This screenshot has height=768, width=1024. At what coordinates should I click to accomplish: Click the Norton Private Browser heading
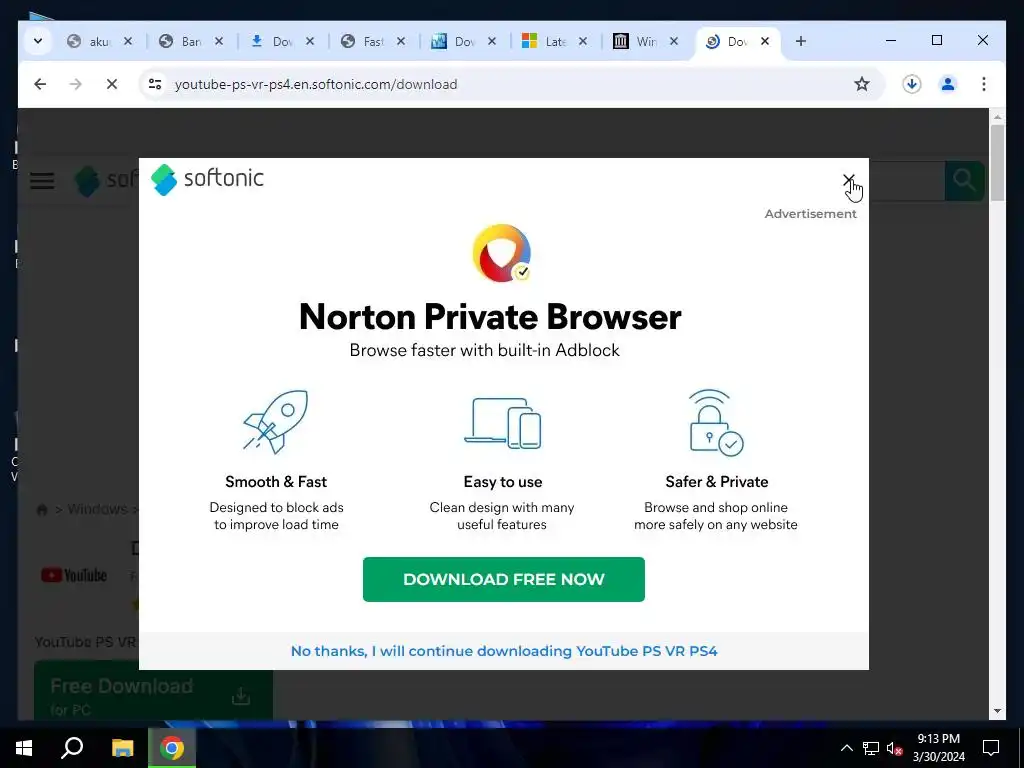[x=490, y=317]
